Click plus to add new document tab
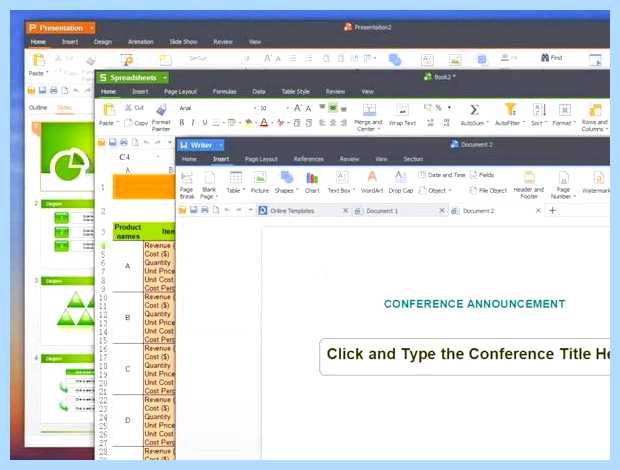Image resolution: width=620 pixels, height=470 pixels. click(x=553, y=210)
